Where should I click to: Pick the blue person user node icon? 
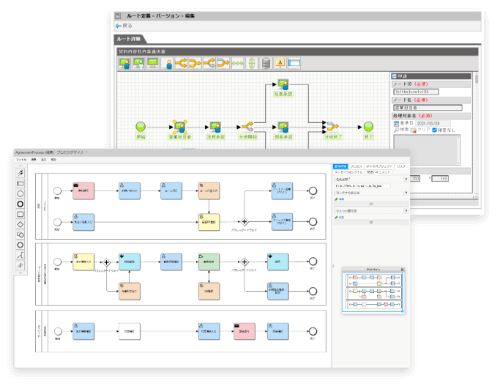click(x=169, y=64)
